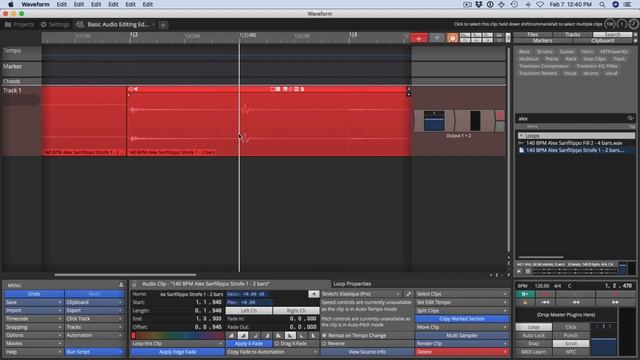Toggle the Loop transport button
Viewport: 640px width, 360px height.
[534, 327]
